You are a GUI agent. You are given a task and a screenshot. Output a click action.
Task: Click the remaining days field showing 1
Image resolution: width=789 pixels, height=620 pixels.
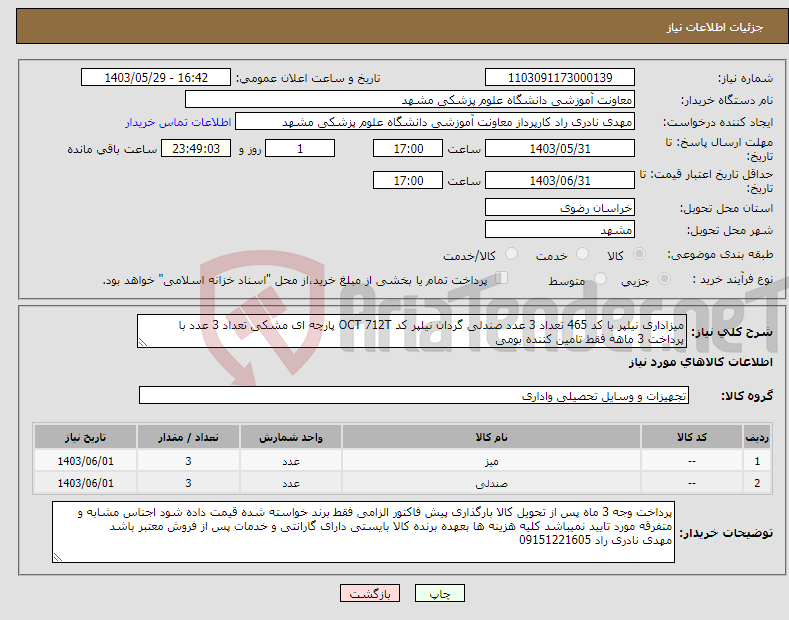tap(300, 149)
